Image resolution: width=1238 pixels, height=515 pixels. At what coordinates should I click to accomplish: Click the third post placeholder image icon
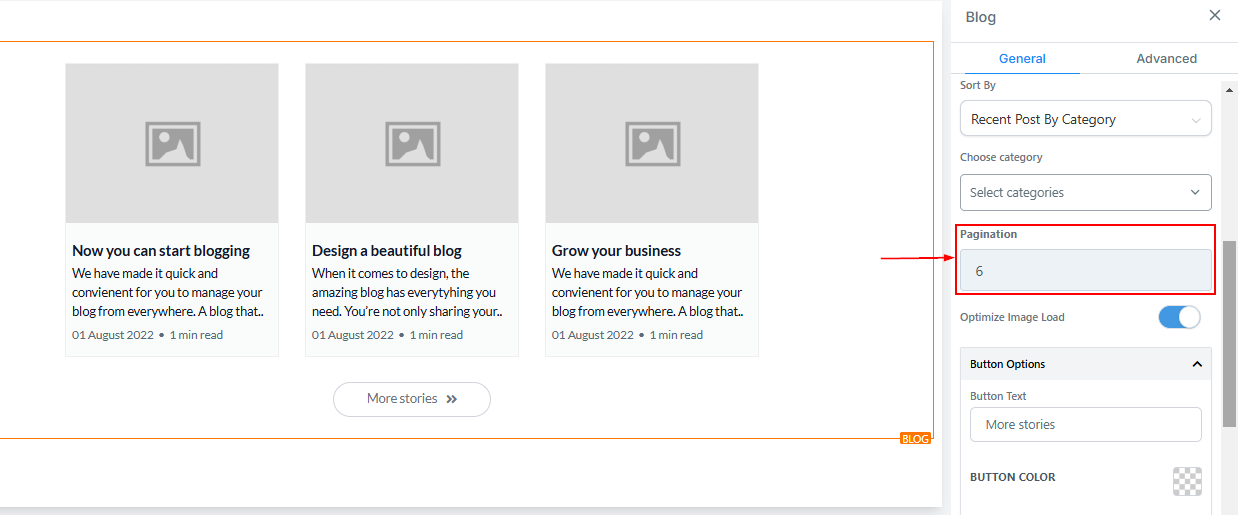(652, 143)
